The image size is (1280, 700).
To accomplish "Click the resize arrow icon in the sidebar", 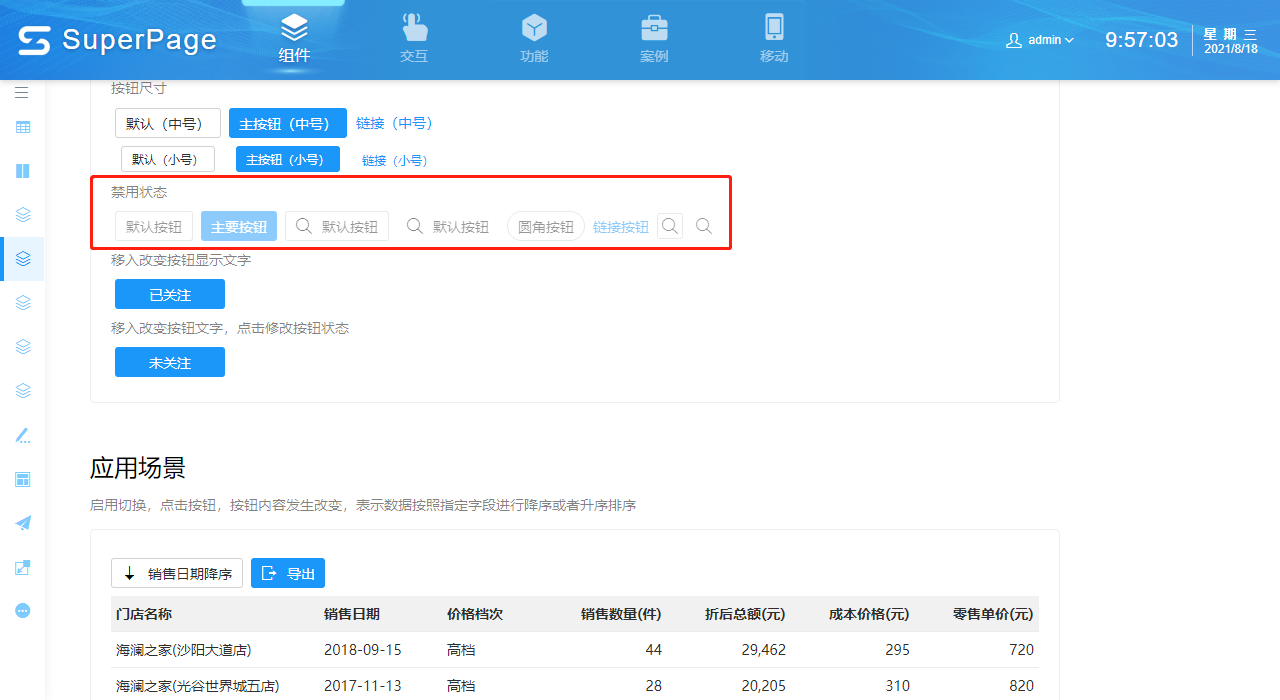I will pos(22,567).
